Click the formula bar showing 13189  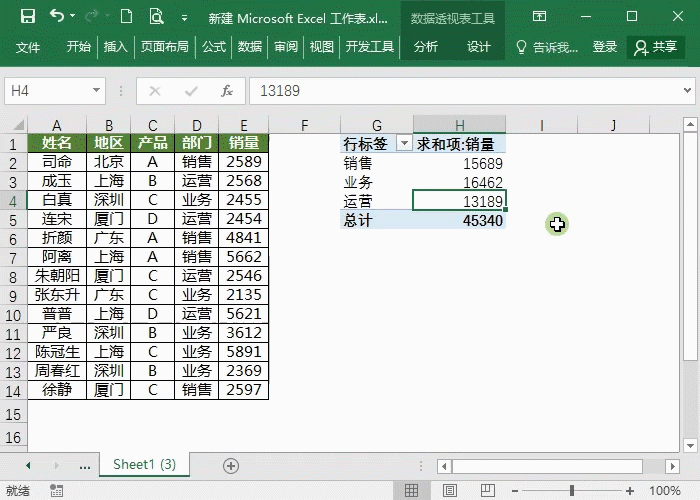coord(464,91)
